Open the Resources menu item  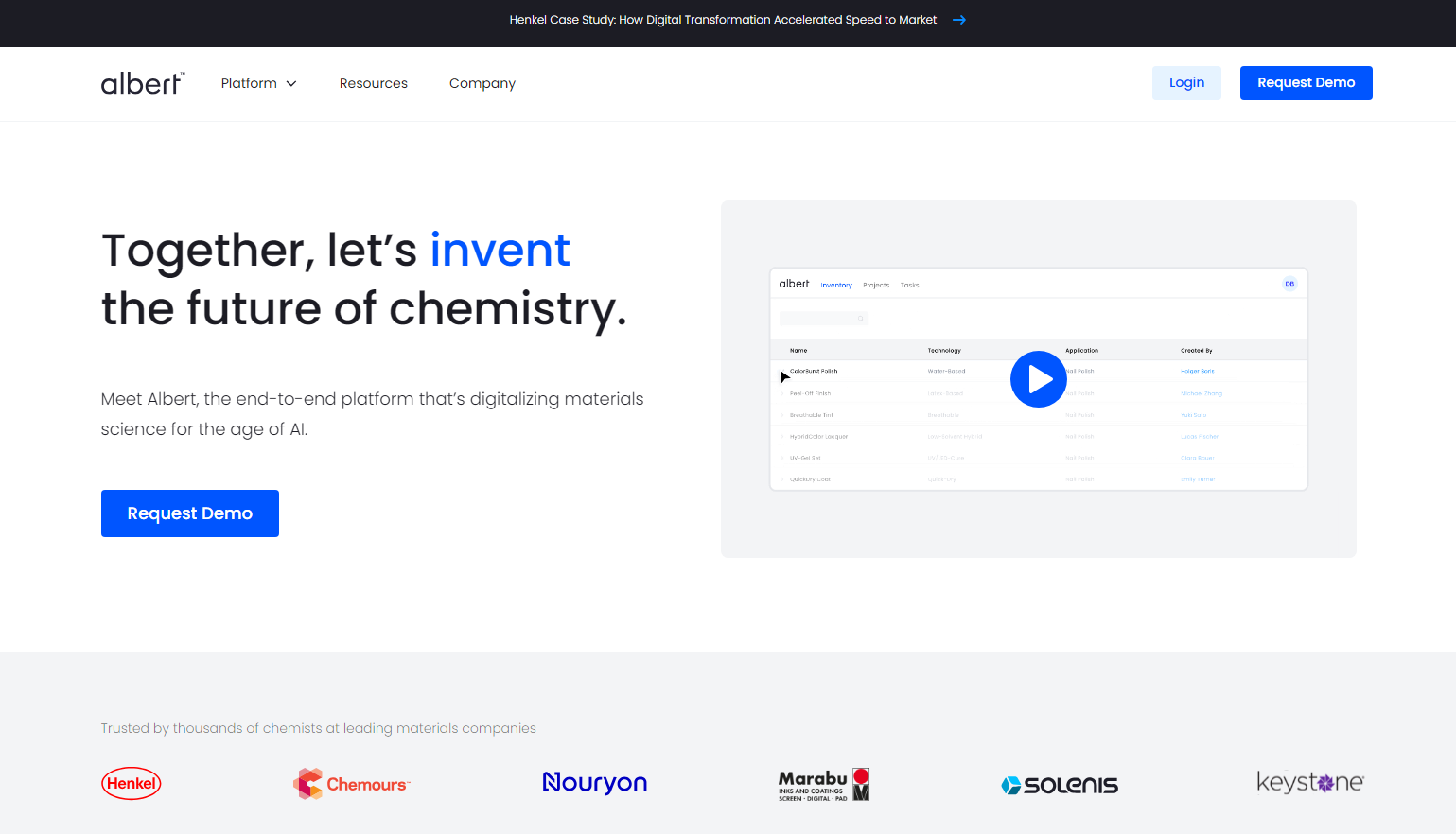[374, 83]
